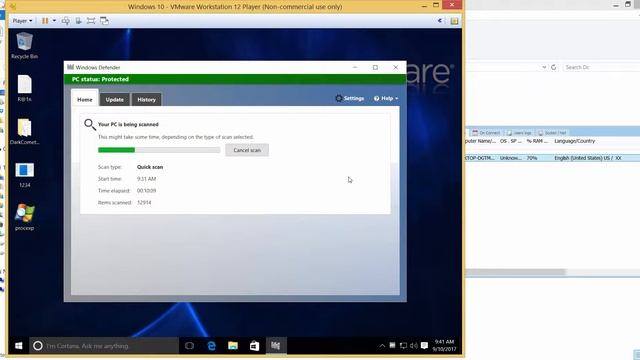Open the address dropdown in background window
The height and width of the screenshot is (360, 640).
pos(544,67)
